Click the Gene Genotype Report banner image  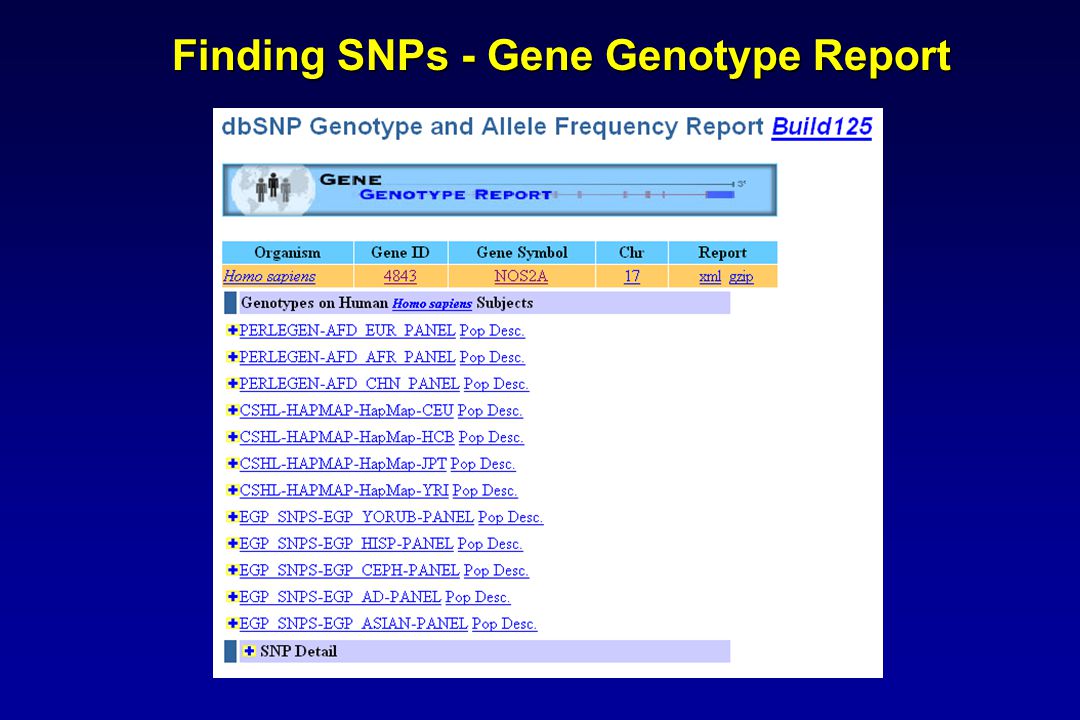point(499,189)
